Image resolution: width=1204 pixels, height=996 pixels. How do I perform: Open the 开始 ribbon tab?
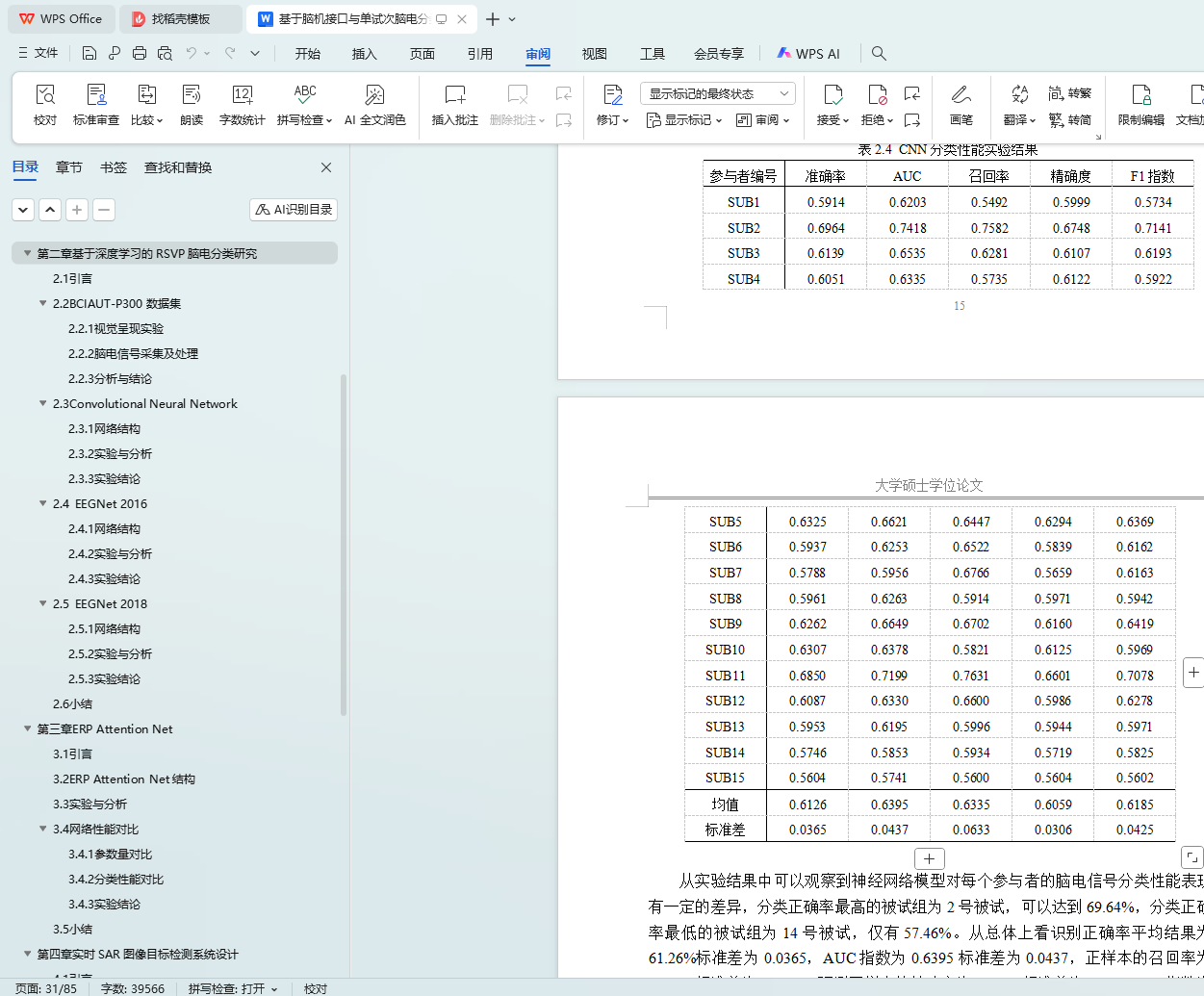click(308, 54)
